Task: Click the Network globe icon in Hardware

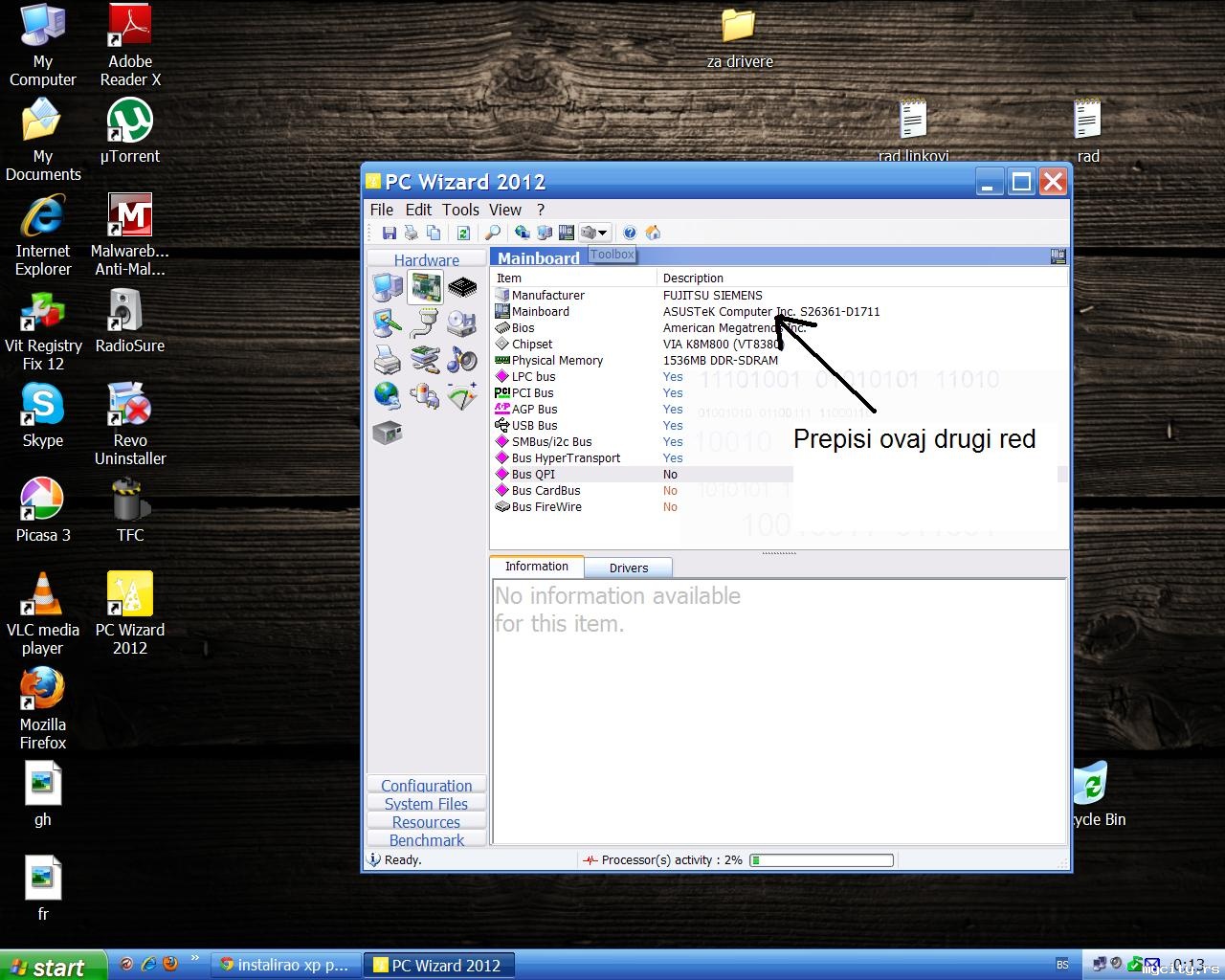Action: (x=388, y=395)
